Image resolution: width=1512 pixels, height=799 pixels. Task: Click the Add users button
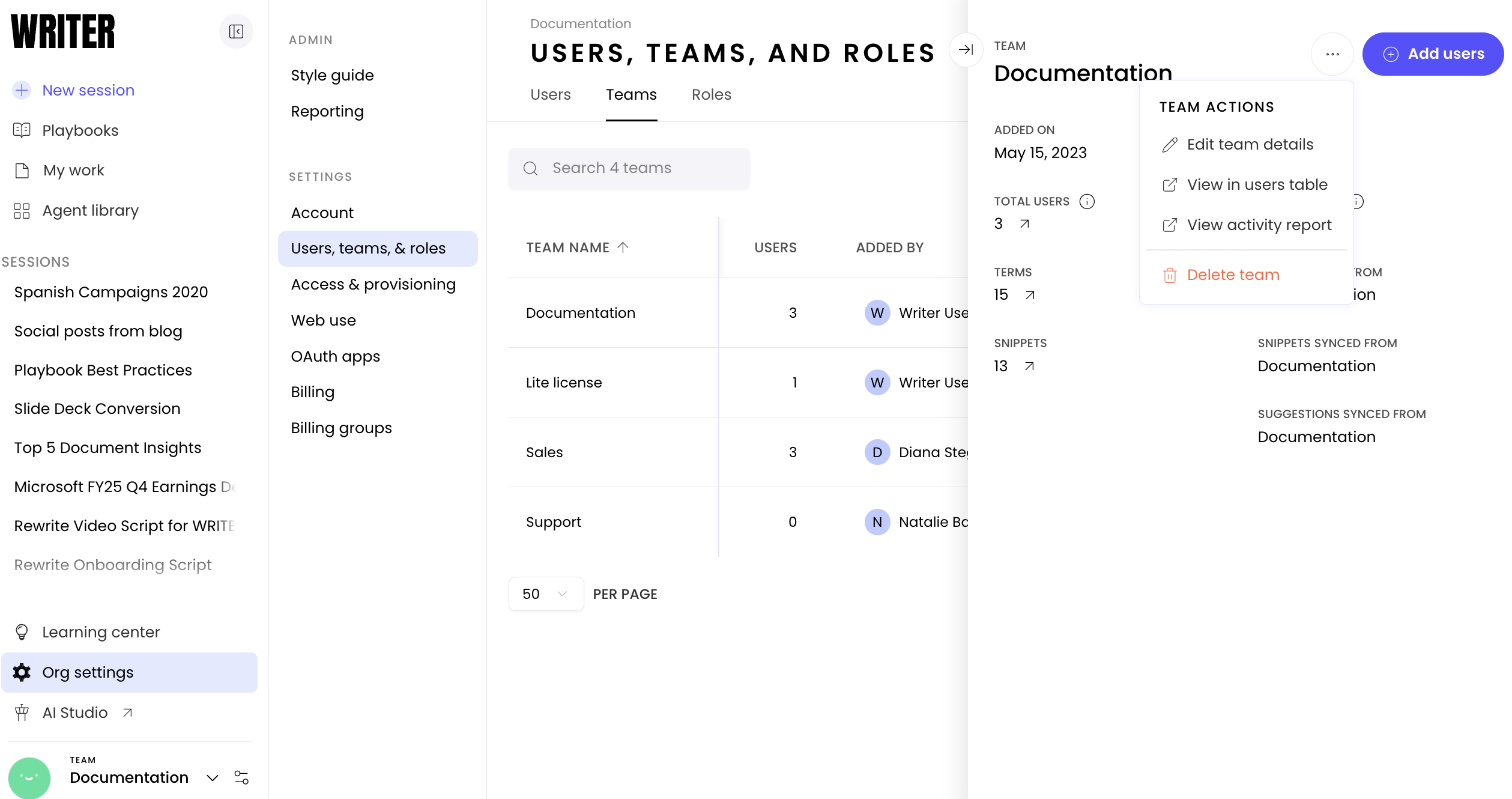coord(1433,54)
